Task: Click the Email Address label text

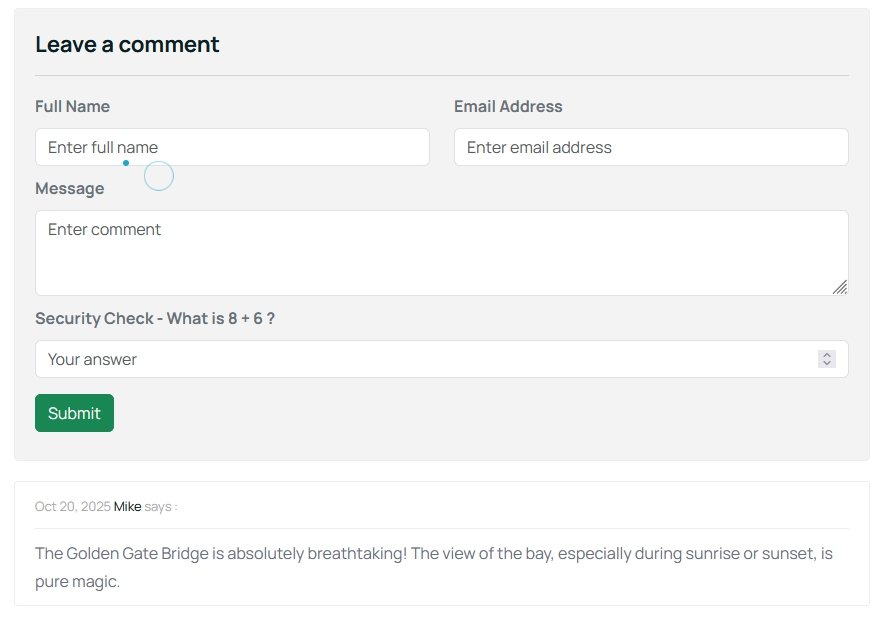Action: tap(508, 106)
